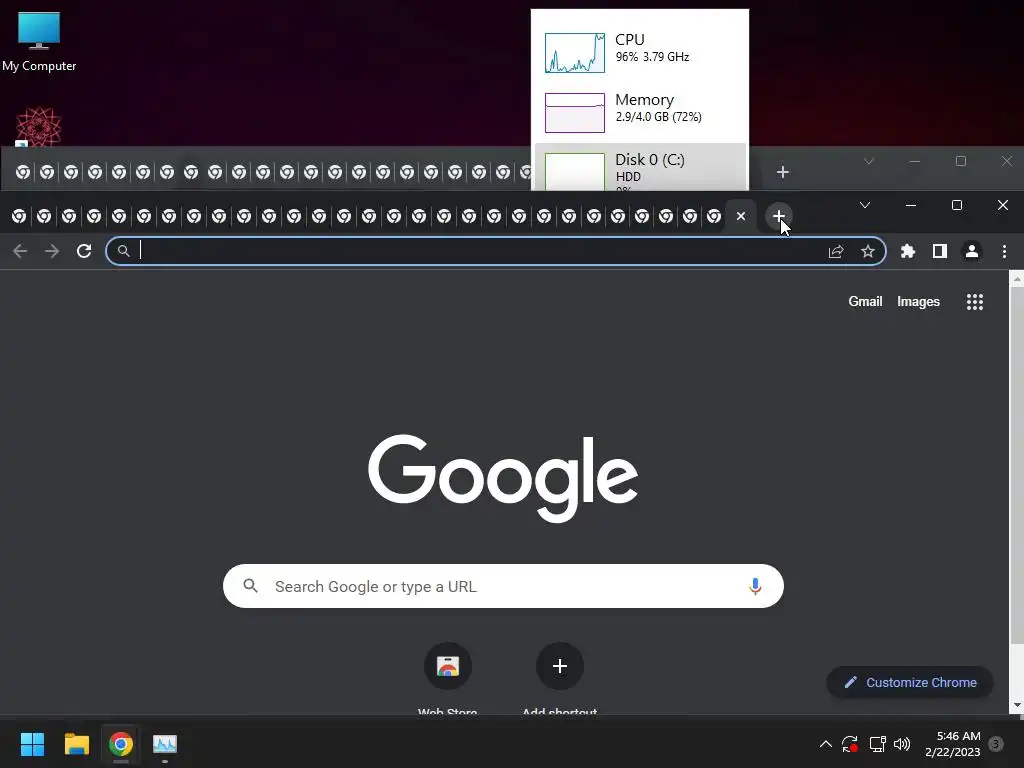Open My Computer desktop icon
The image size is (1024, 768).
[x=39, y=41]
